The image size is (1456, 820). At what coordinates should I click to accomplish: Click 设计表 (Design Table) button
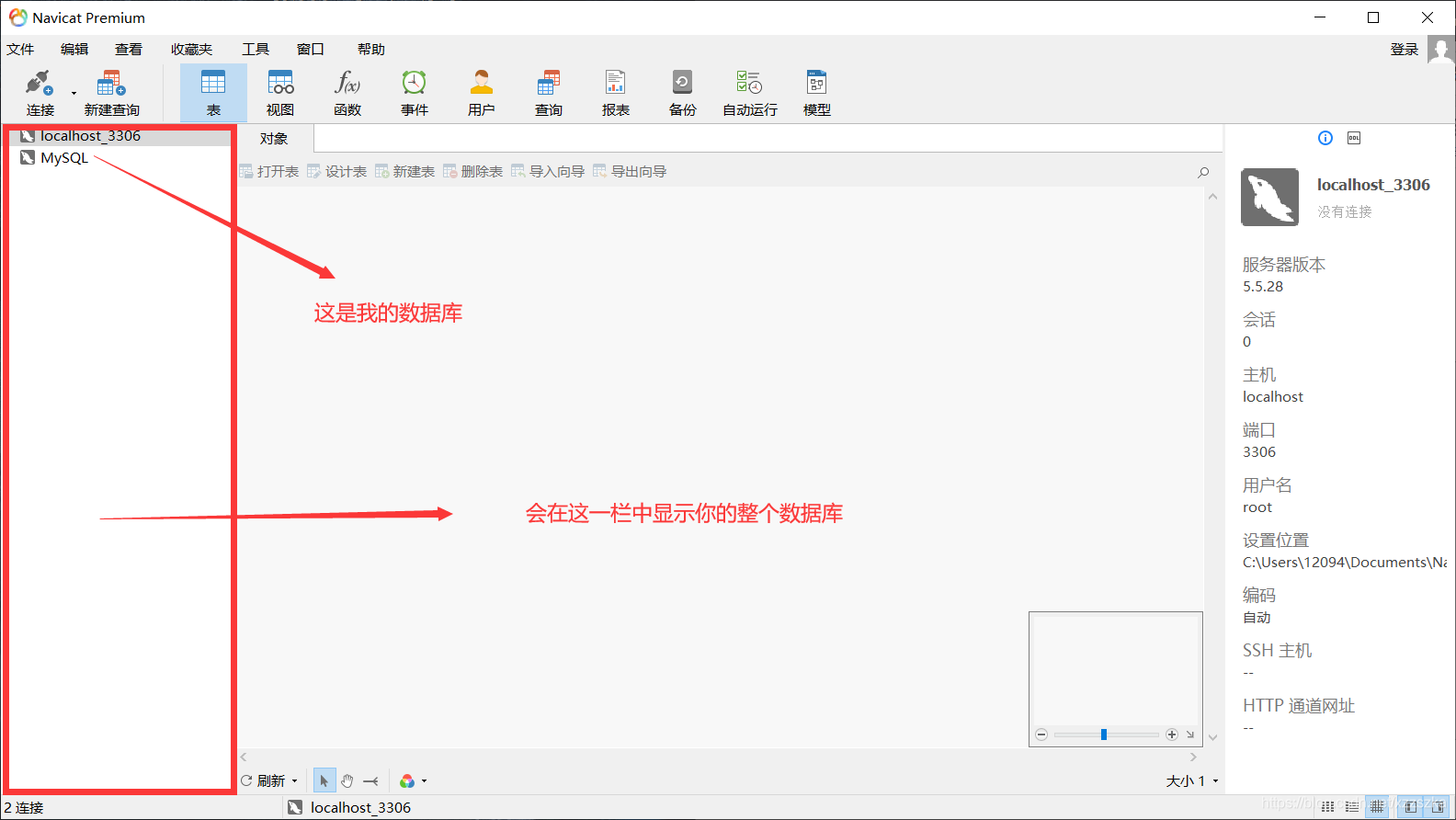tap(337, 172)
